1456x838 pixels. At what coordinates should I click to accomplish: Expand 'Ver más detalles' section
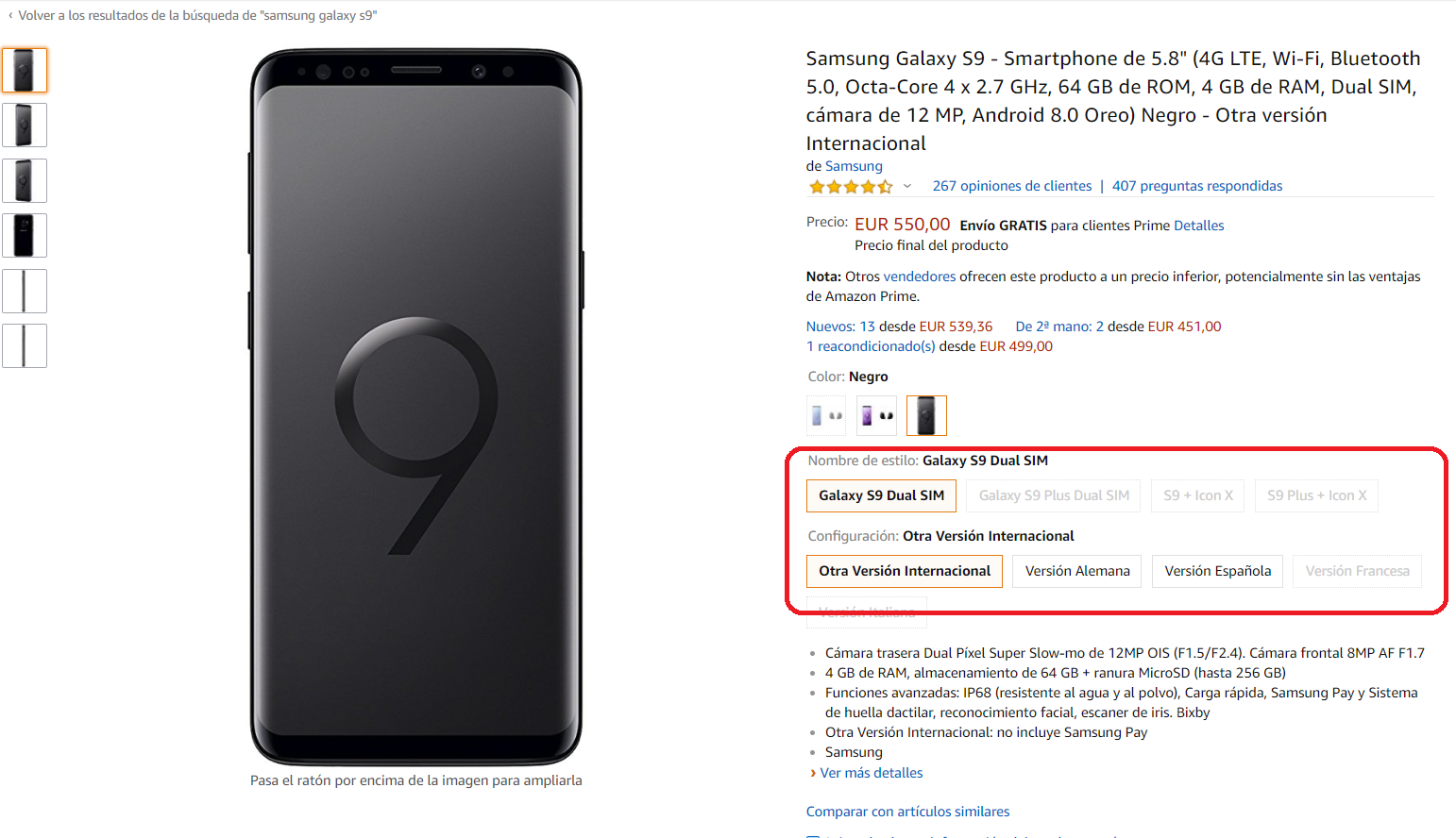(x=871, y=773)
